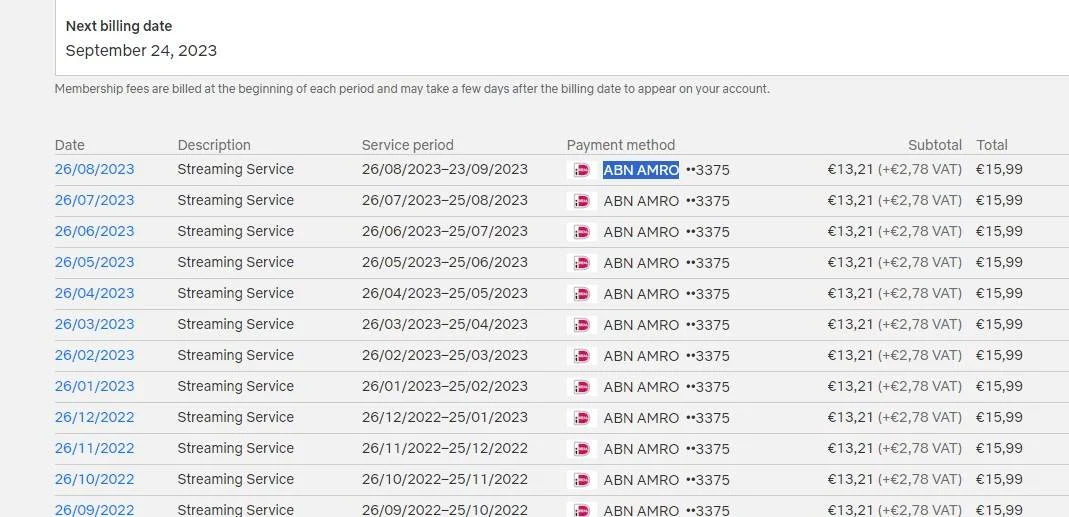Click iDEAL icon in 26/10/2022 row
The image size is (1069, 517).
pos(582,480)
